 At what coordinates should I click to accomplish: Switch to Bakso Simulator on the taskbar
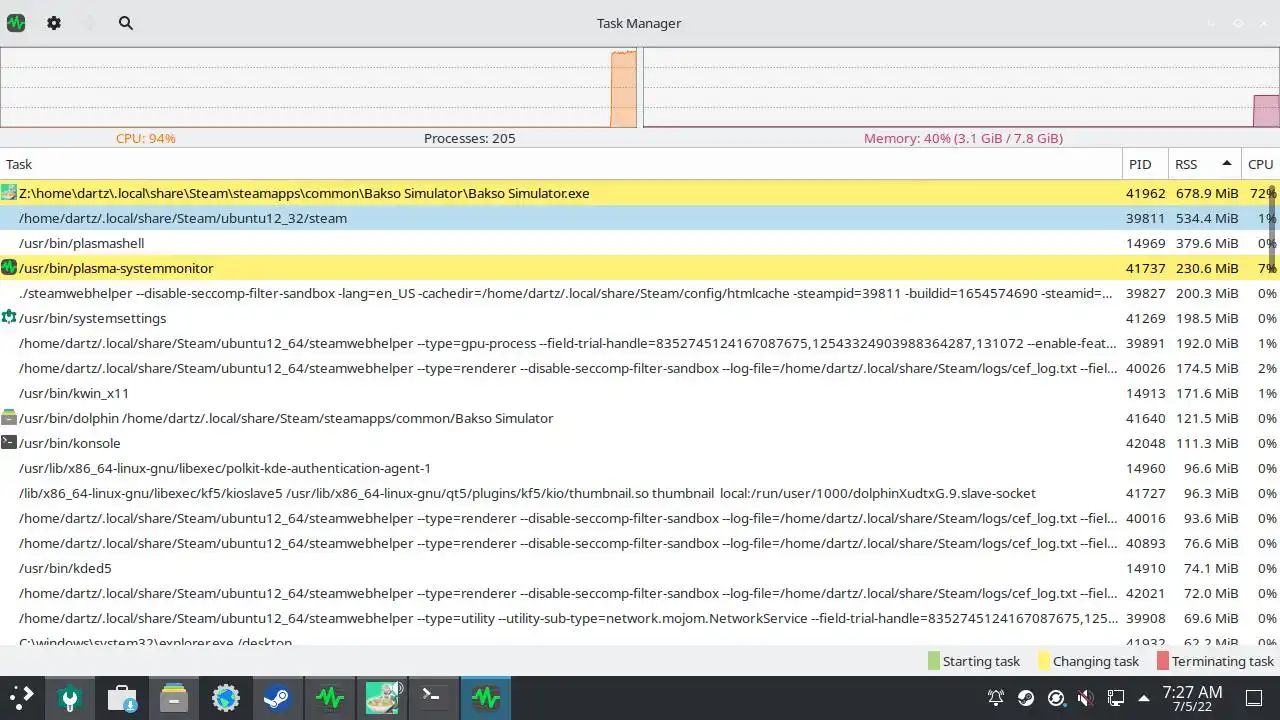[x=382, y=697]
